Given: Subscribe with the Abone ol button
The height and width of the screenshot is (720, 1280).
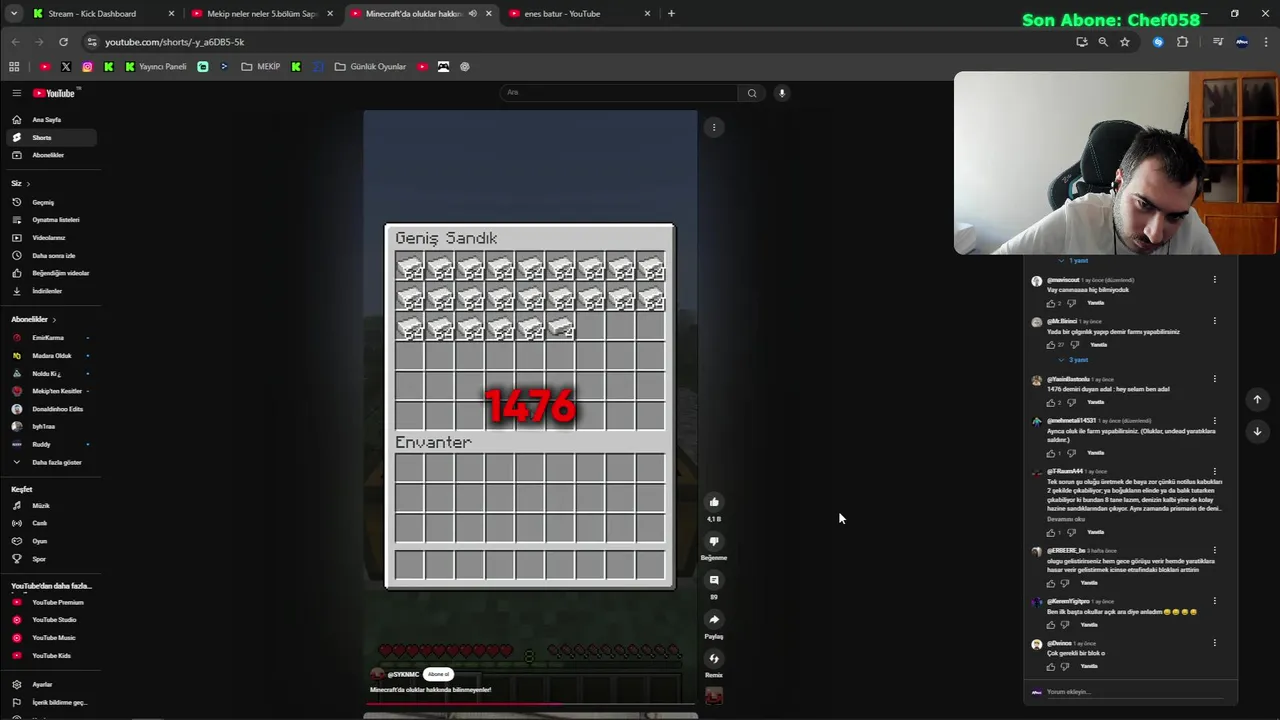Looking at the screenshot, I should [438, 674].
